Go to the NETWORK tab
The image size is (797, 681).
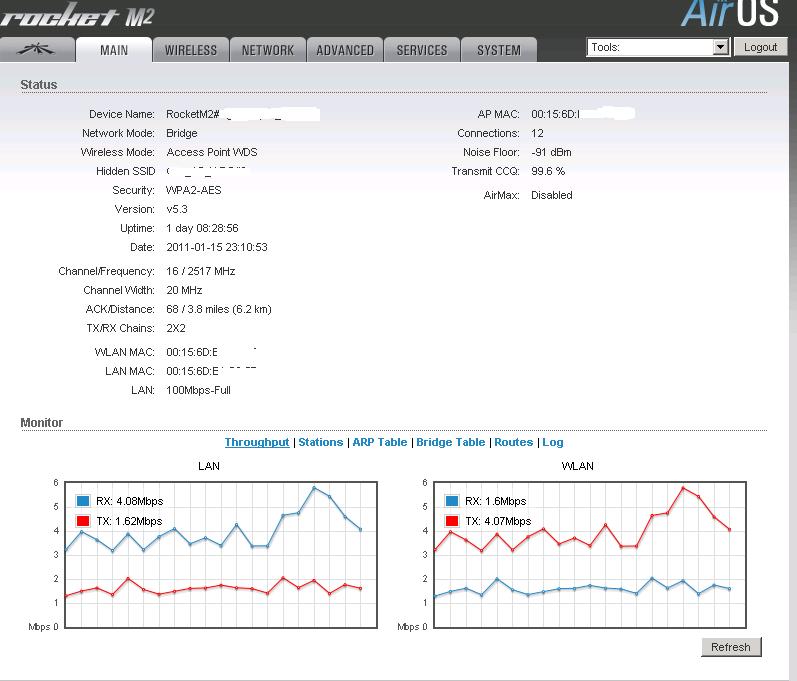point(268,50)
